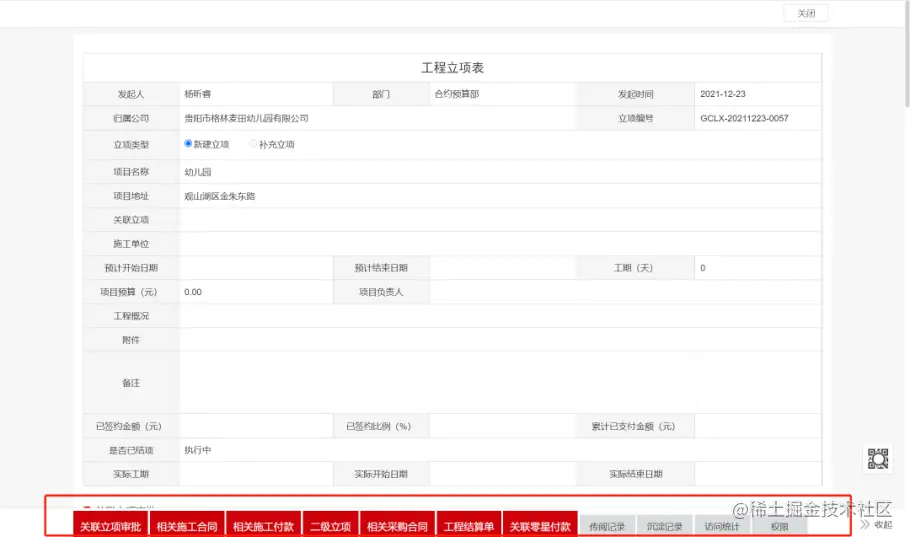Viewport: 910px width, 537px height.
Task: Click the 发起时间 value 2021-12-23
Action: coord(723,94)
